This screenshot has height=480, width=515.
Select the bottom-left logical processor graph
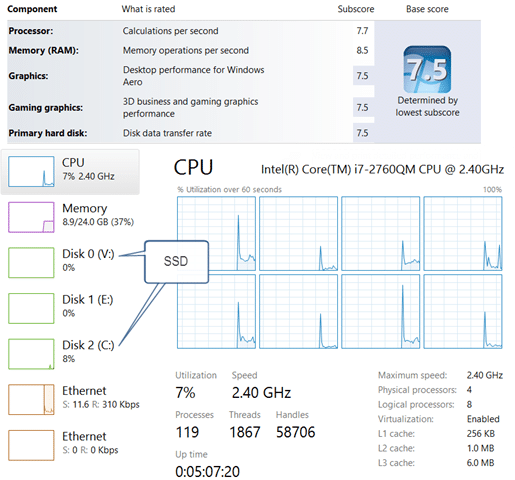click(x=216, y=312)
